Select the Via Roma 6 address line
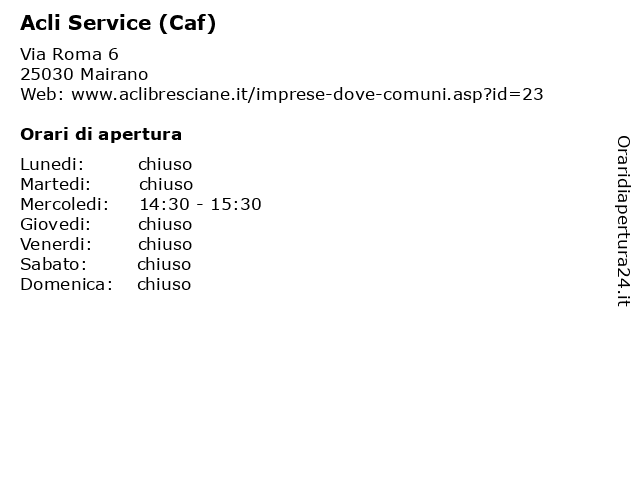The image size is (640, 480). pyautogui.click(x=69, y=54)
